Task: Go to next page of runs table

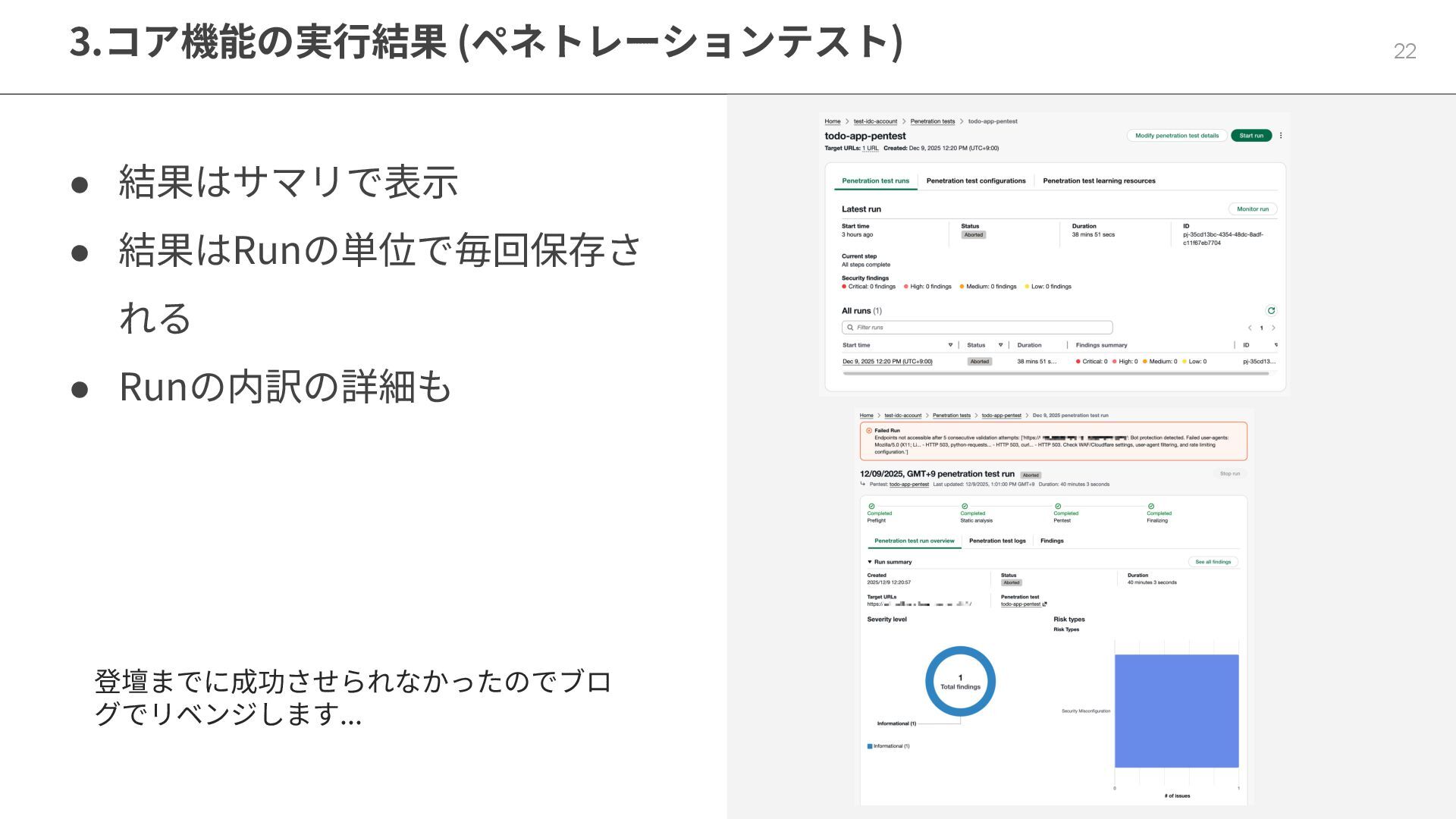Action: (x=1273, y=328)
